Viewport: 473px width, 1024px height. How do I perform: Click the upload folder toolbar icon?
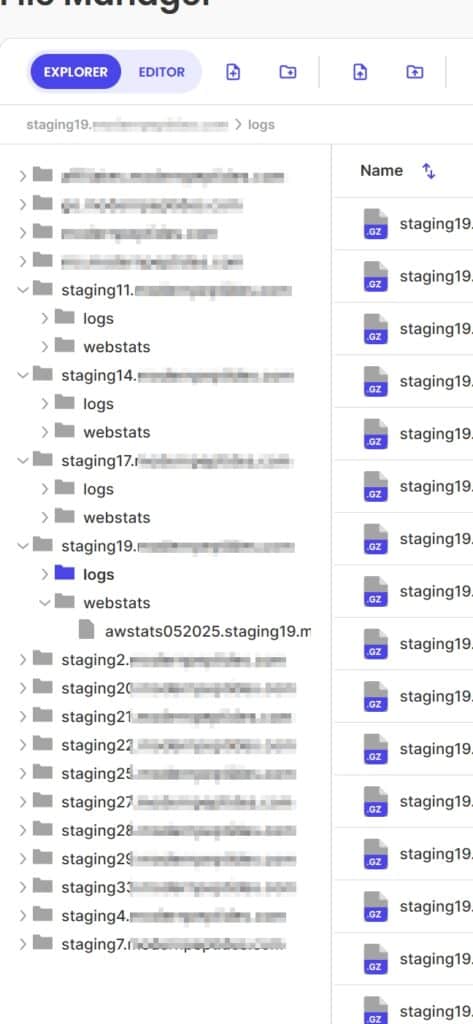[x=414, y=72]
